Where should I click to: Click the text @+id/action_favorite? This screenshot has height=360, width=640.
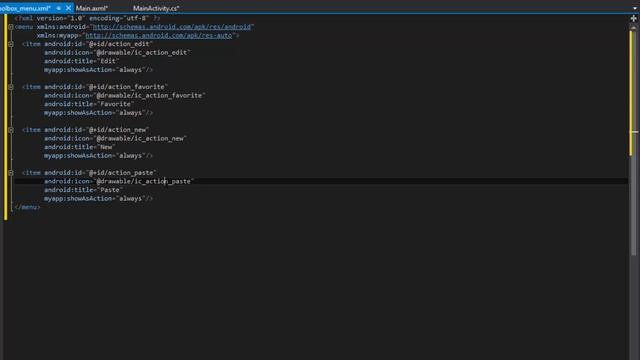(128, 87)
